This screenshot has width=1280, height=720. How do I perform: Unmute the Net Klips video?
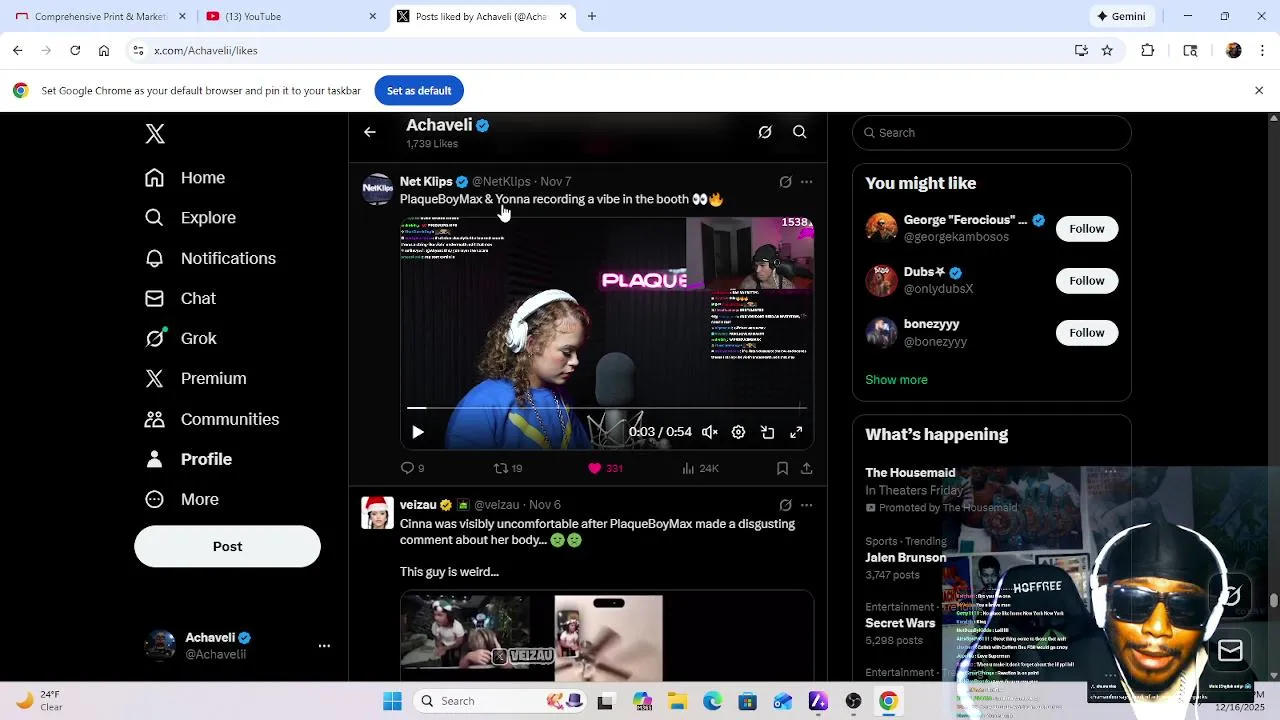click(709, 432)
